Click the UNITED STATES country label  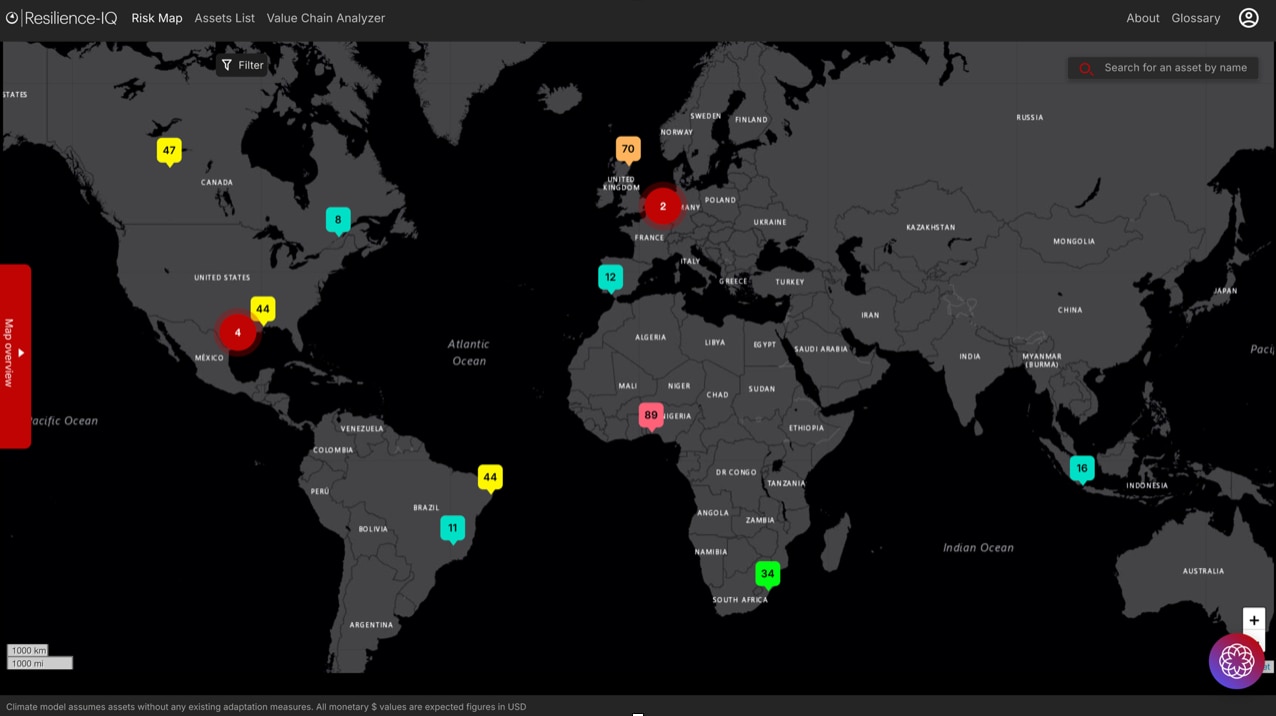222,277
